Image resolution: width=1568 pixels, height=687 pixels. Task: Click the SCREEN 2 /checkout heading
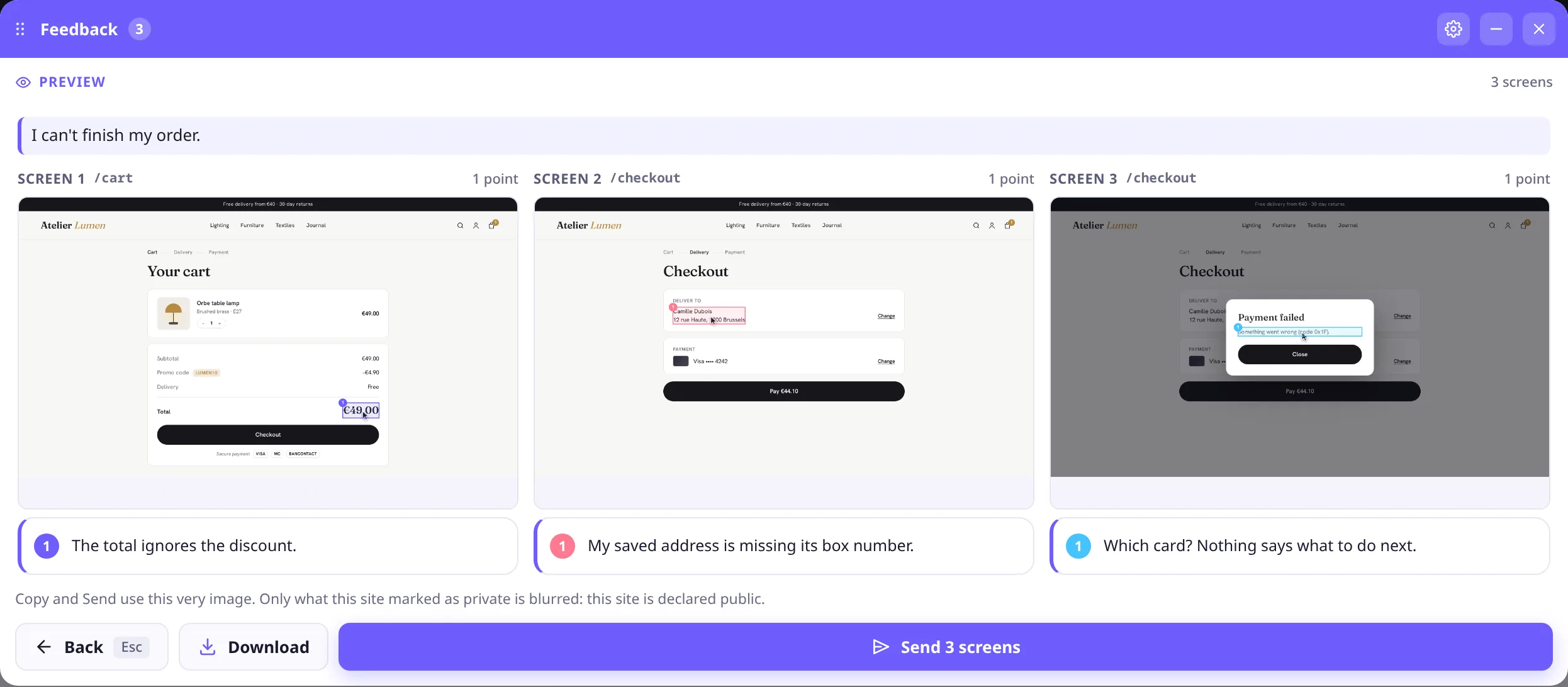pyautogui.click(x=607, y=179)
